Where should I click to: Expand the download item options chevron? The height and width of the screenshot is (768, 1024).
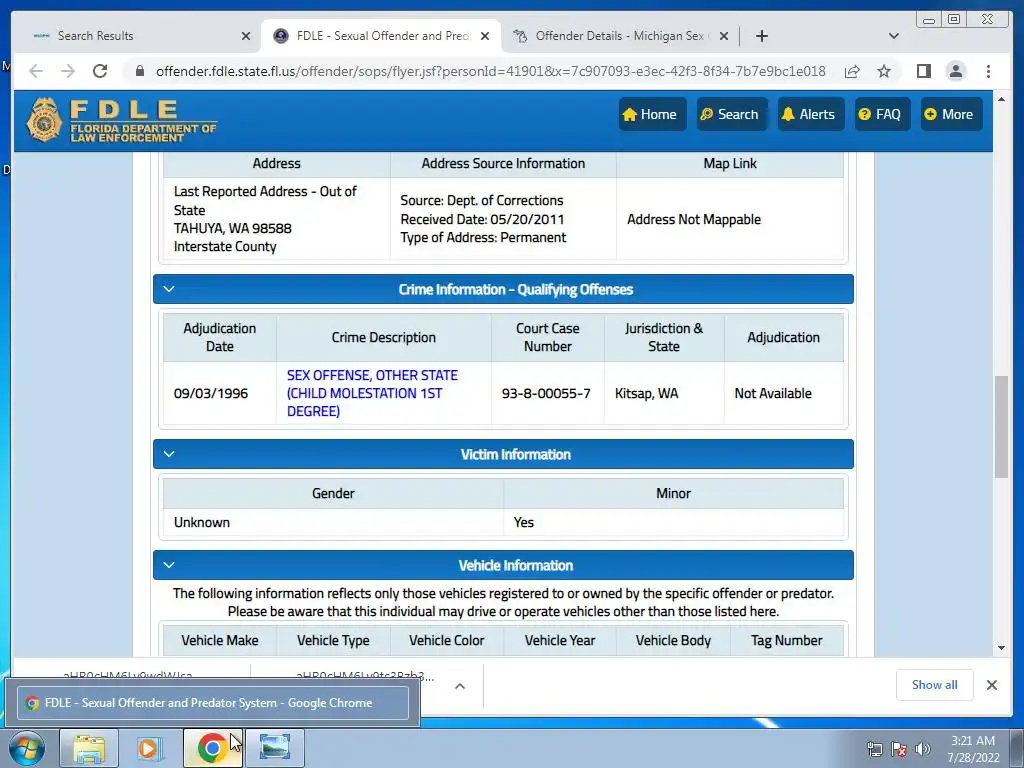click(460, 686)
